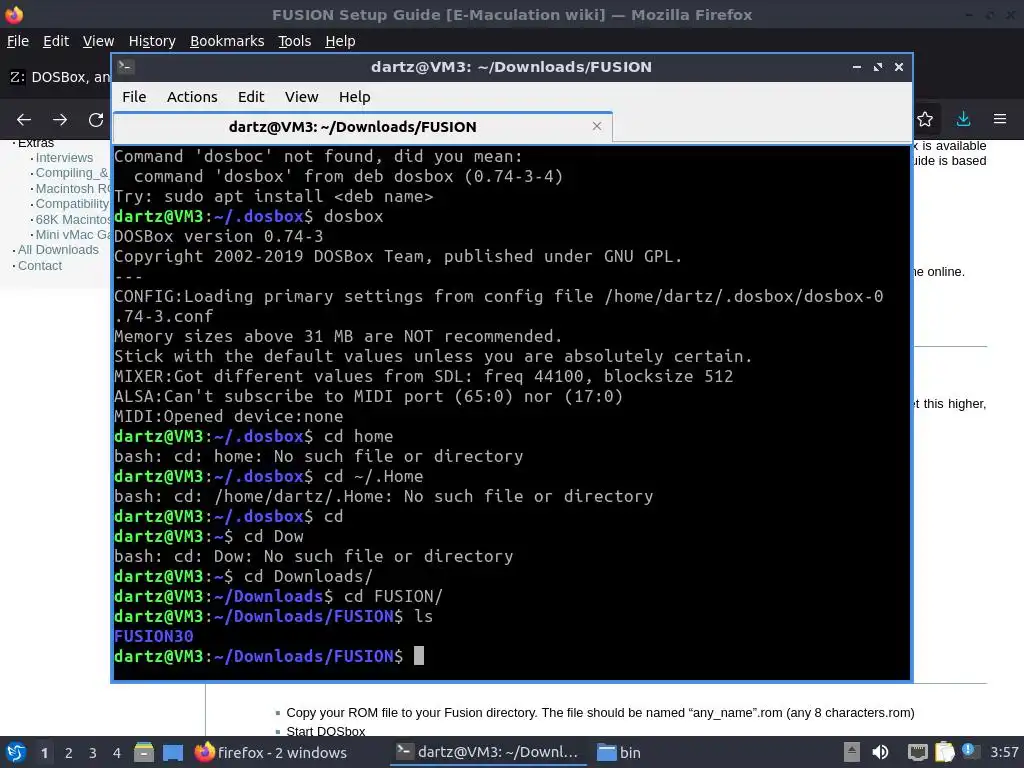Open the application menu in the taskbar
Screen dimensions: 1024x768
coord(16,752)
